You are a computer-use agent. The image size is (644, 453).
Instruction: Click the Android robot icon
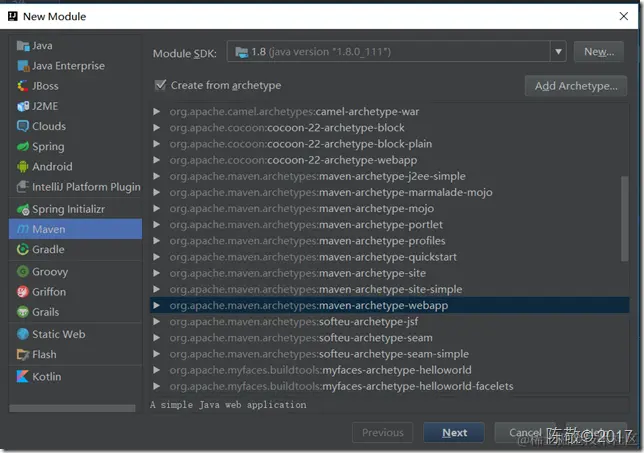pos(23,166)
